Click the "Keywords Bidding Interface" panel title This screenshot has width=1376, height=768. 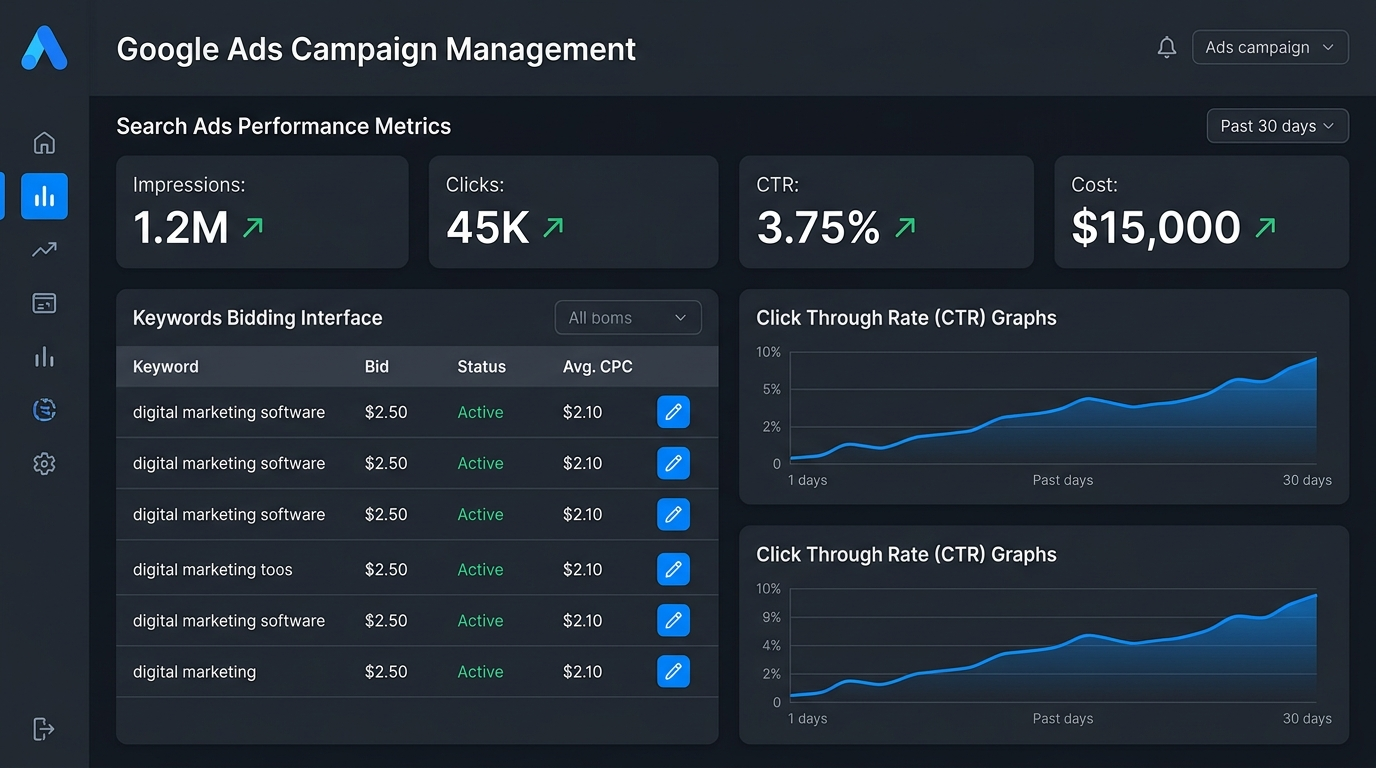pyautogui.click(x=258, y=318)
